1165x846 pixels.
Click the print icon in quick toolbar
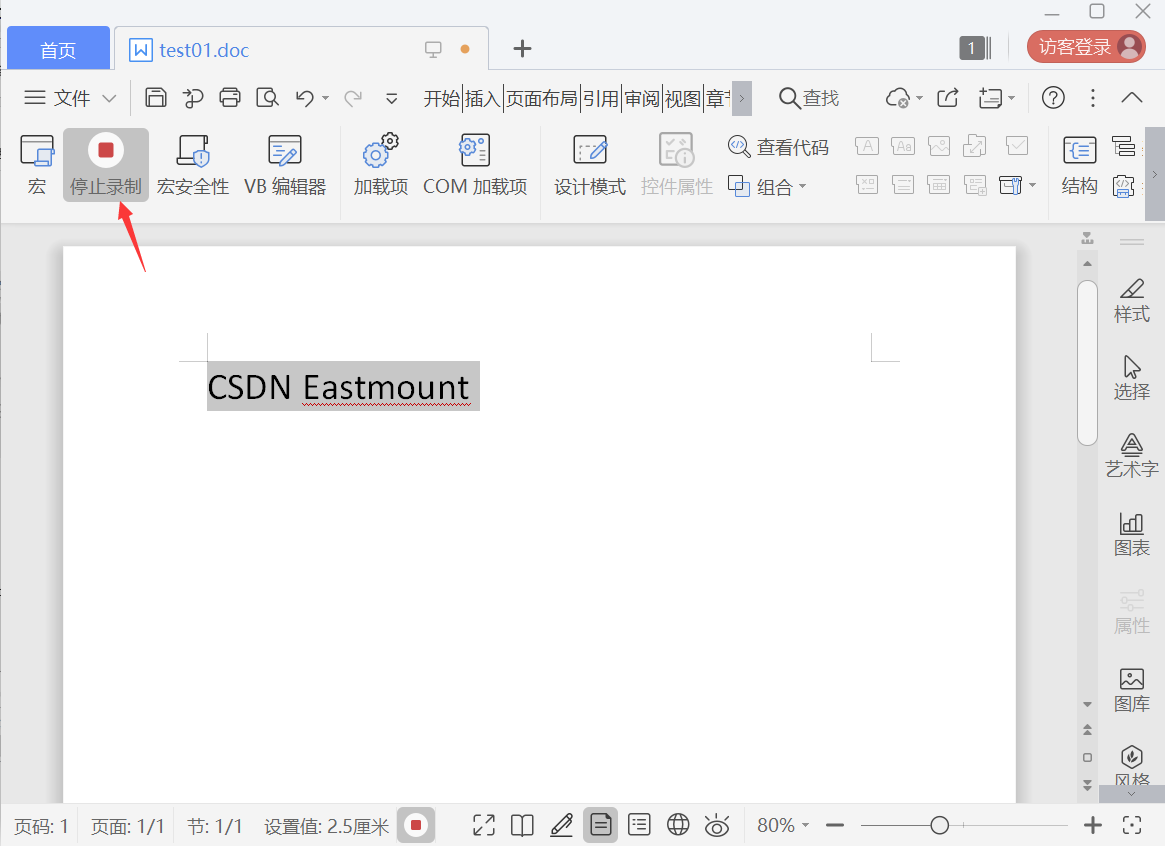230,97
